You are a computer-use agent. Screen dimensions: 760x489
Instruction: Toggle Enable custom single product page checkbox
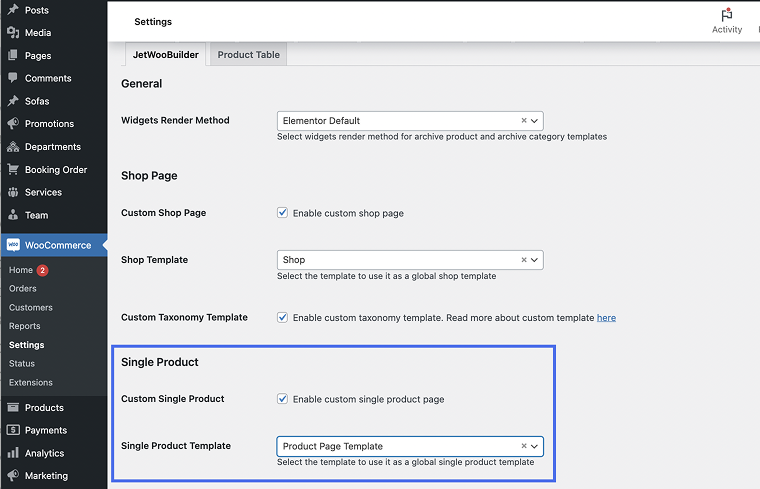tap(282, 399)
